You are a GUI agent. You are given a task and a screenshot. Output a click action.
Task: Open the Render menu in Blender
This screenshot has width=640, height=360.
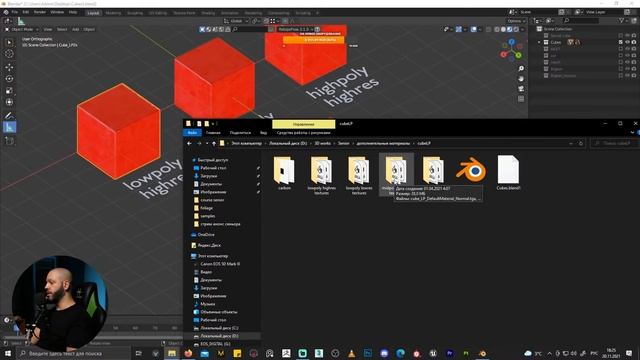[40, 12]
